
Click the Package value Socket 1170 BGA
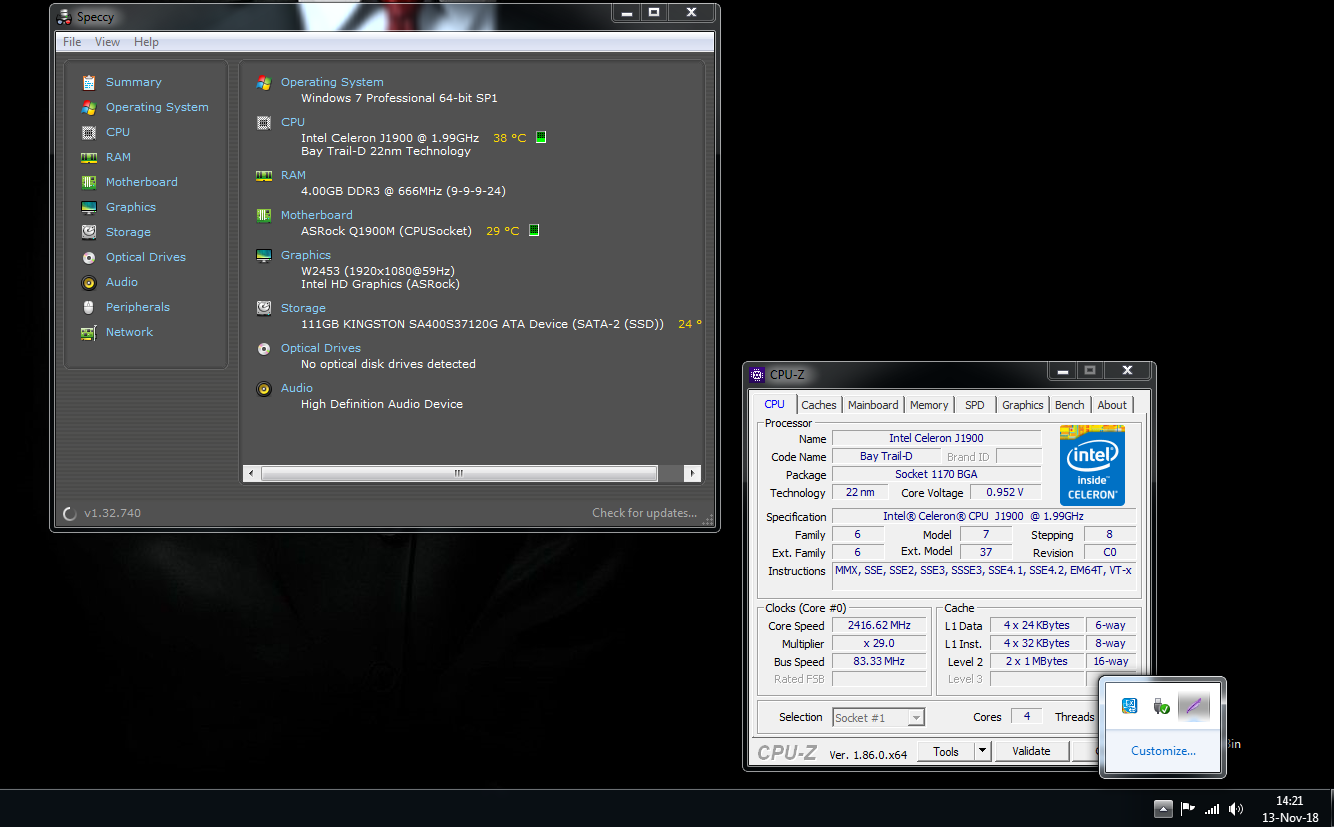(x=937, y=474)
